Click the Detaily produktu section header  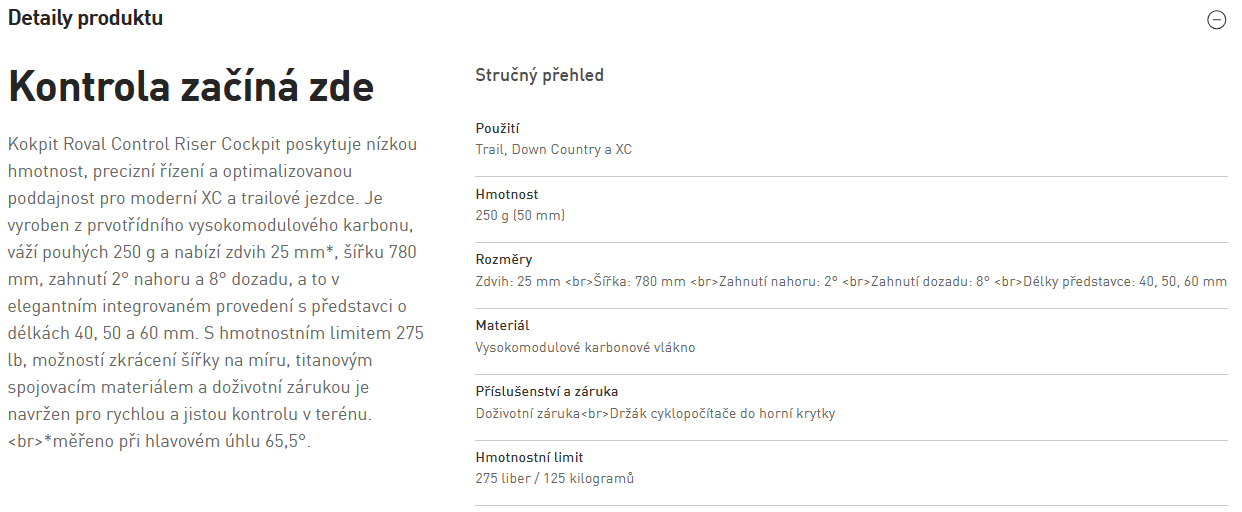(x=85, y=18)
